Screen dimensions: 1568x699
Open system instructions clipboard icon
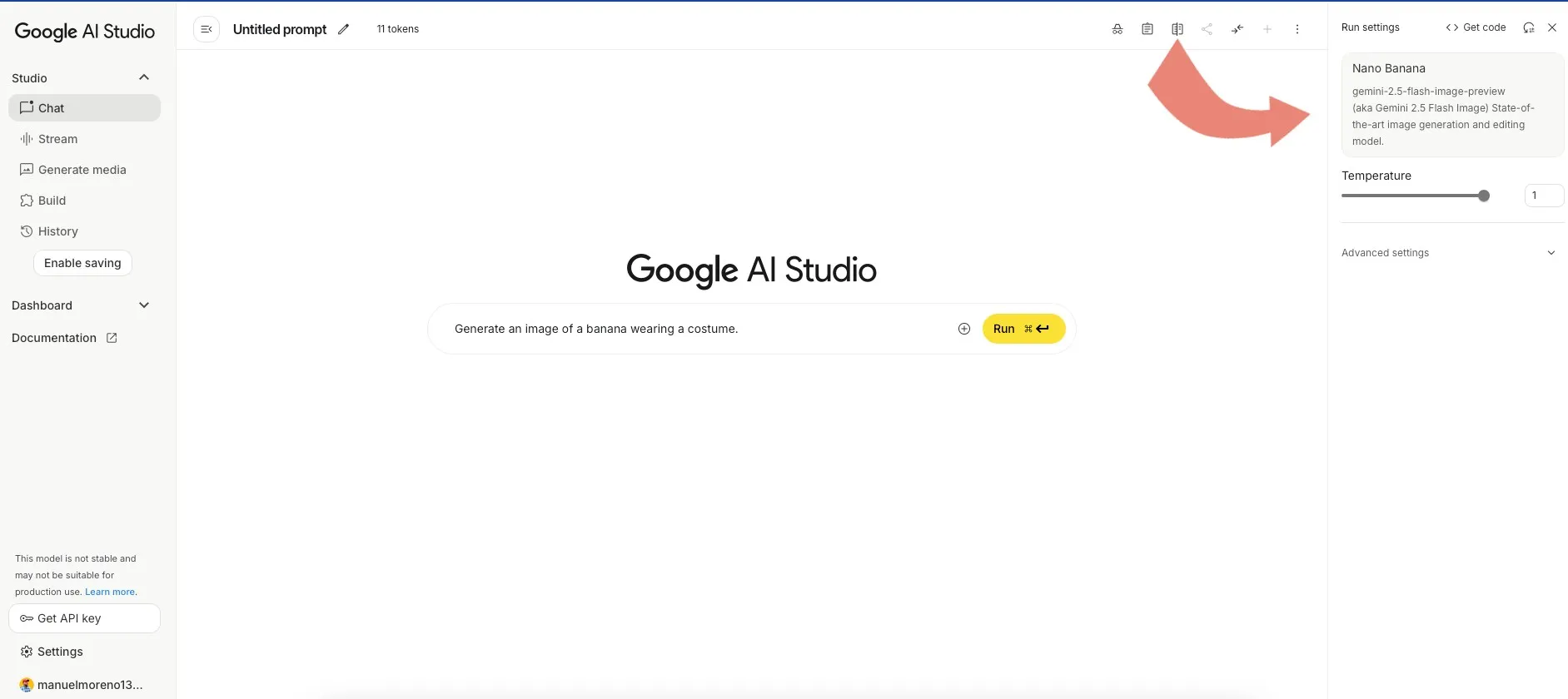1147,29
